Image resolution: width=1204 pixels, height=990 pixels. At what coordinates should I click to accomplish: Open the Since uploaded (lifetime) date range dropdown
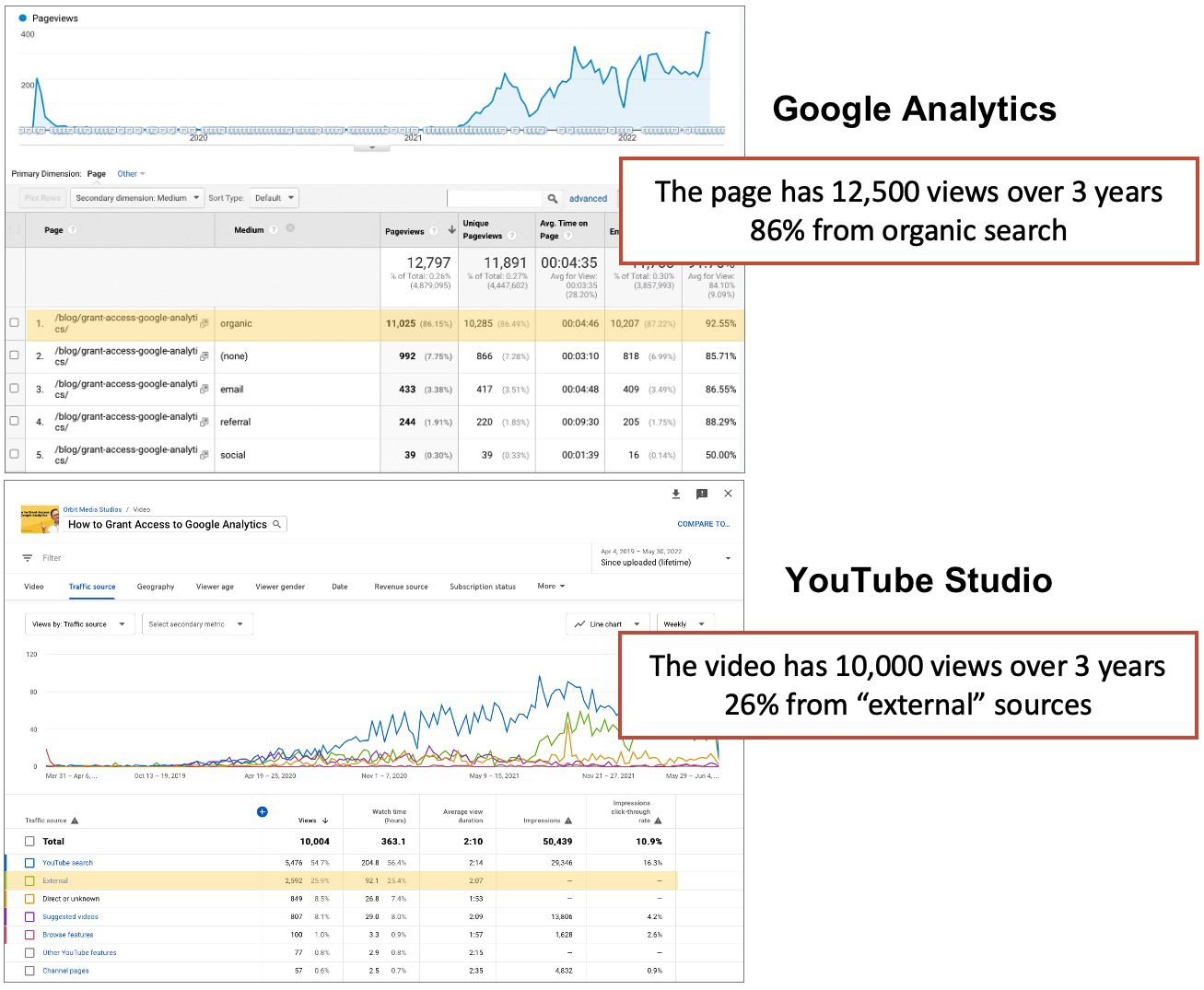click(665, 557)
